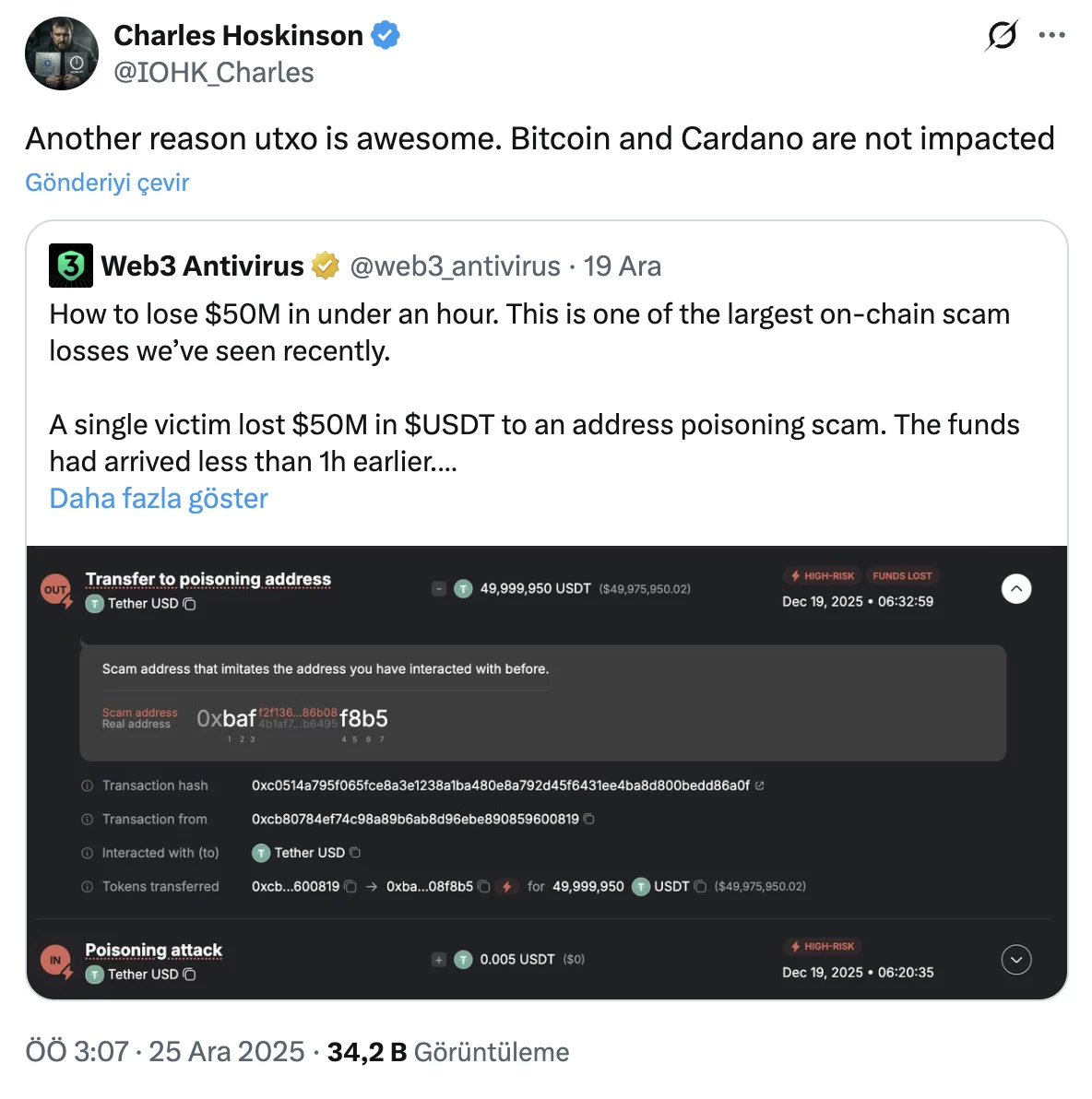Open the three-dot more options menu
The width and height of the screenshot is (1092, 1099).
[1051, 36]
